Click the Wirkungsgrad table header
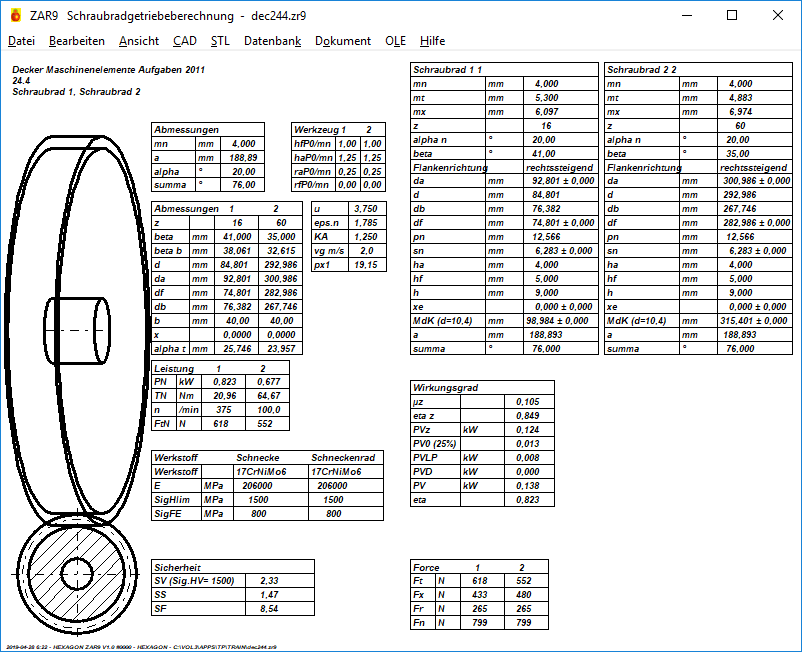This screenshot has width=802, height=652. [x=448, y=387]
